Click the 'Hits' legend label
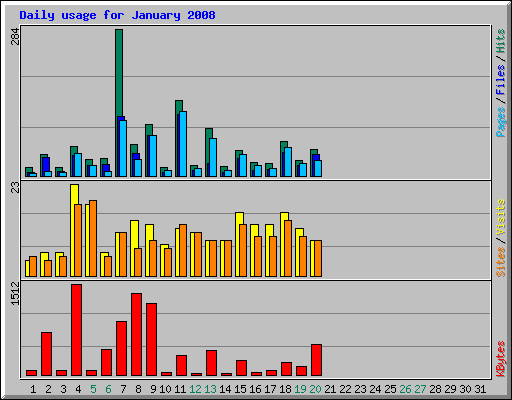 [x=501, y=41]
